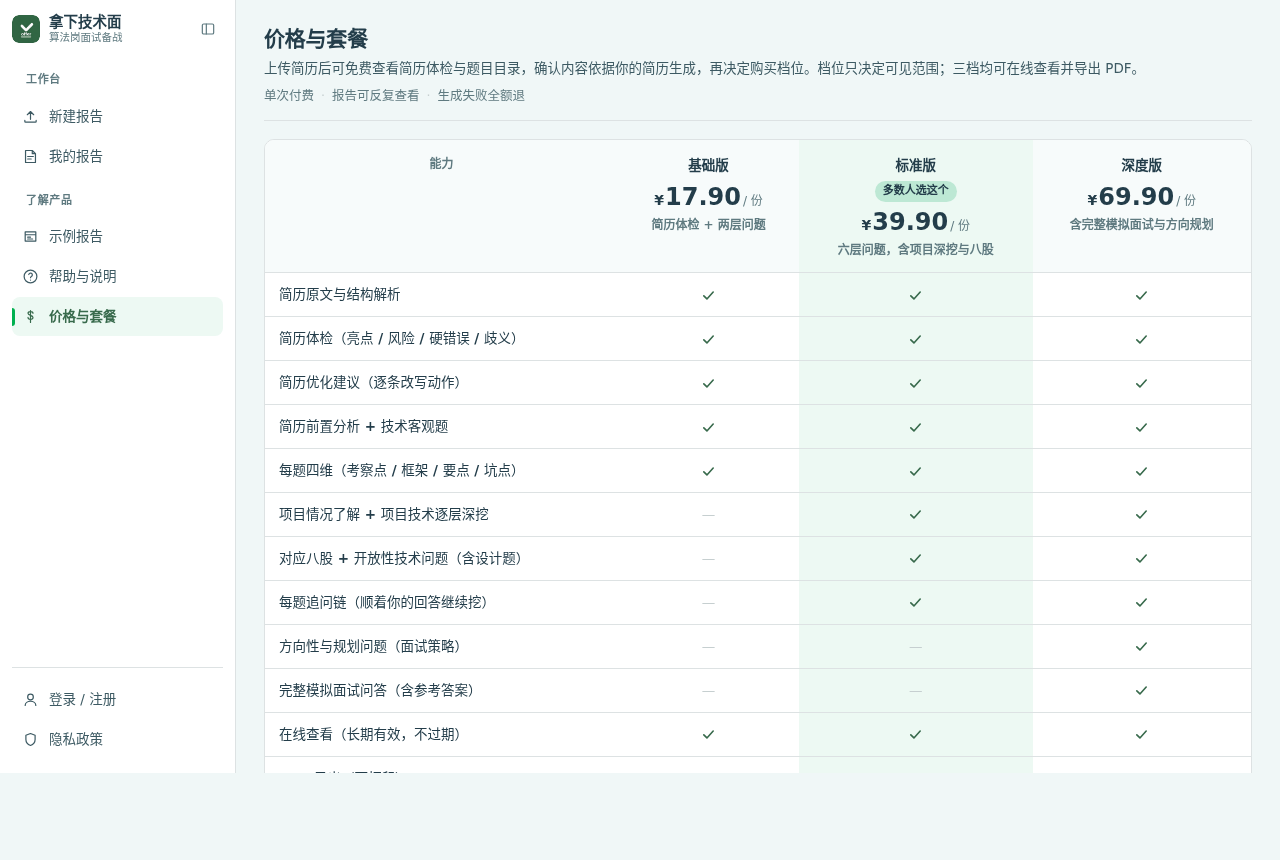This screenshot has height=860, width=1280.
Task: Click 标准版 checkmark in 对应八股 row
Action: tap(915, 559)
